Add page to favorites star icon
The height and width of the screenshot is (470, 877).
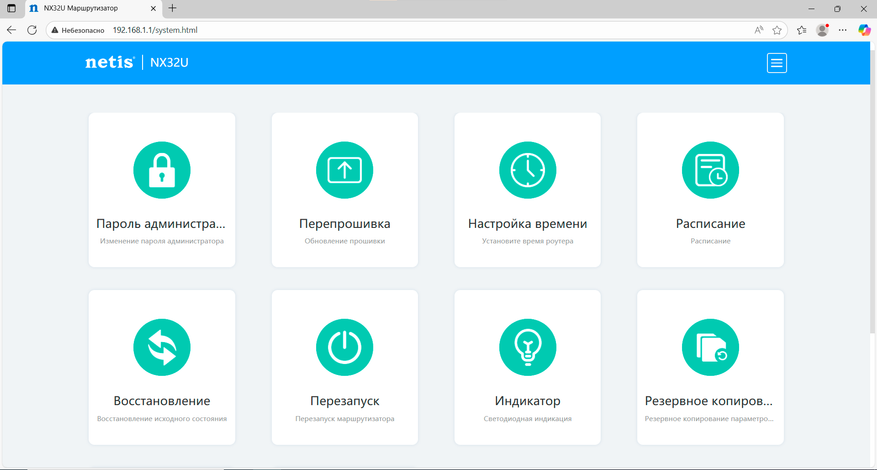(x=777, y=30)
